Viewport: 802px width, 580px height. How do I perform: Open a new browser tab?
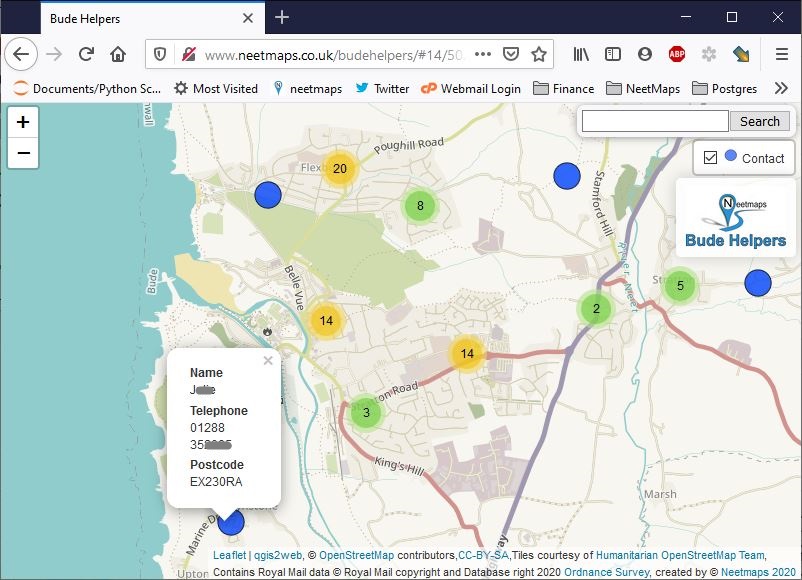tap(282, 17)
